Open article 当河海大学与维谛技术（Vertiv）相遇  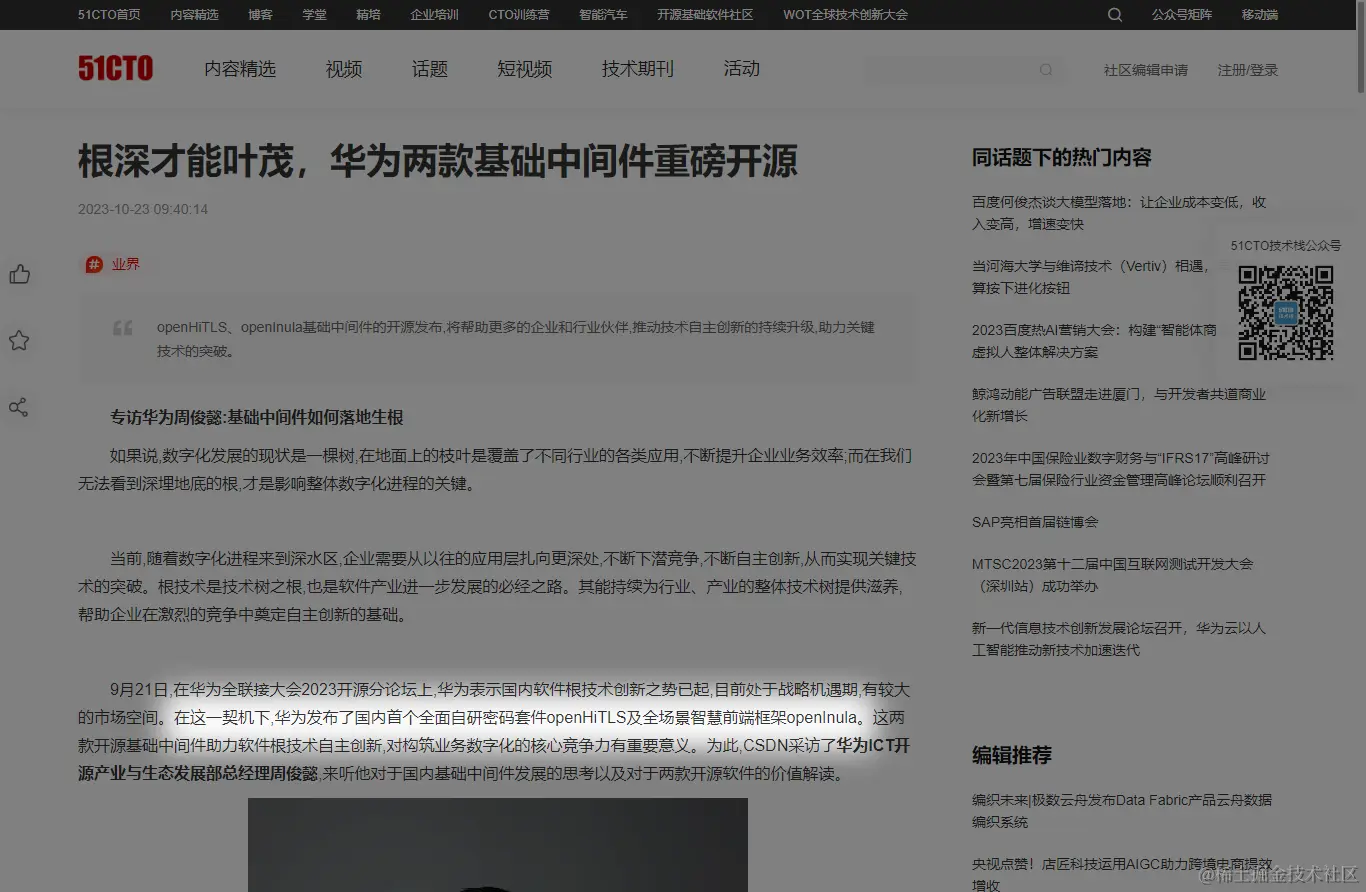point(1091,277)
